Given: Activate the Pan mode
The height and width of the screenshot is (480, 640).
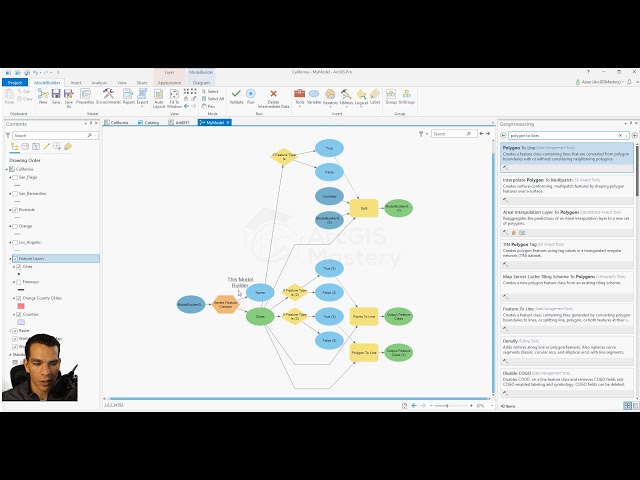Looking at the screenshot, I should tap(208, 106).
